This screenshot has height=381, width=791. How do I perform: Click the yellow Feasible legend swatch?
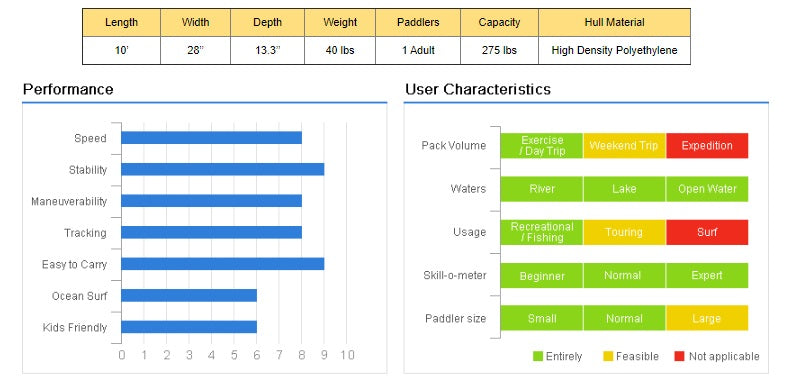[608, 356]
